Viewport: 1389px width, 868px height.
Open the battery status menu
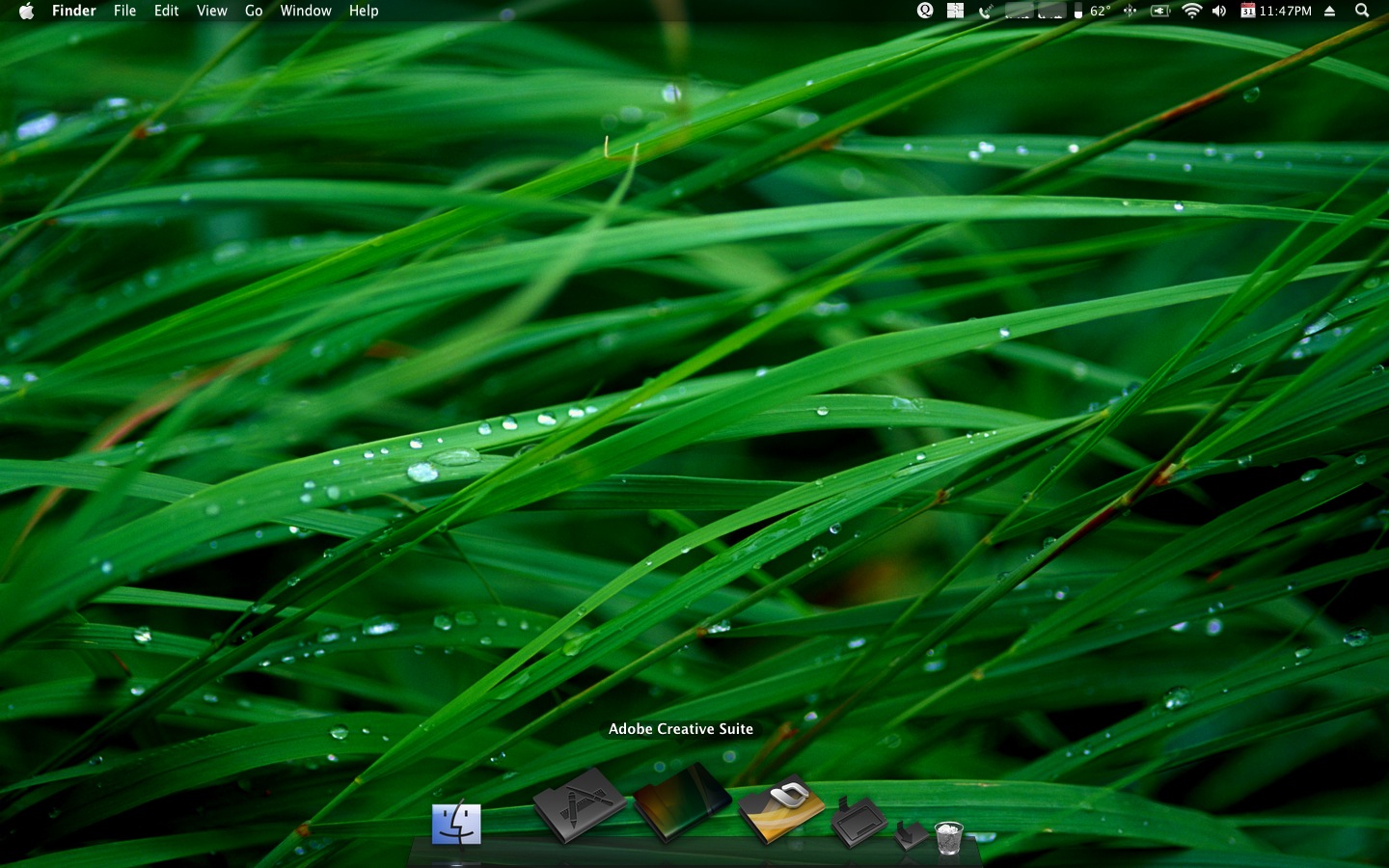point(1160,11)
